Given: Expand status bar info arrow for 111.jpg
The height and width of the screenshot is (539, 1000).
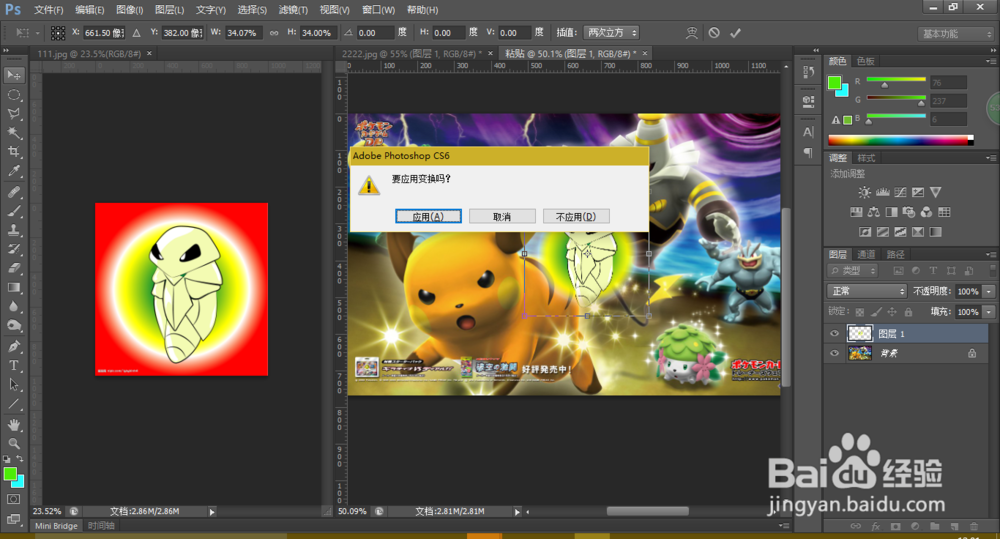Looking at the screenshot, I should click(x=212, y=512).
